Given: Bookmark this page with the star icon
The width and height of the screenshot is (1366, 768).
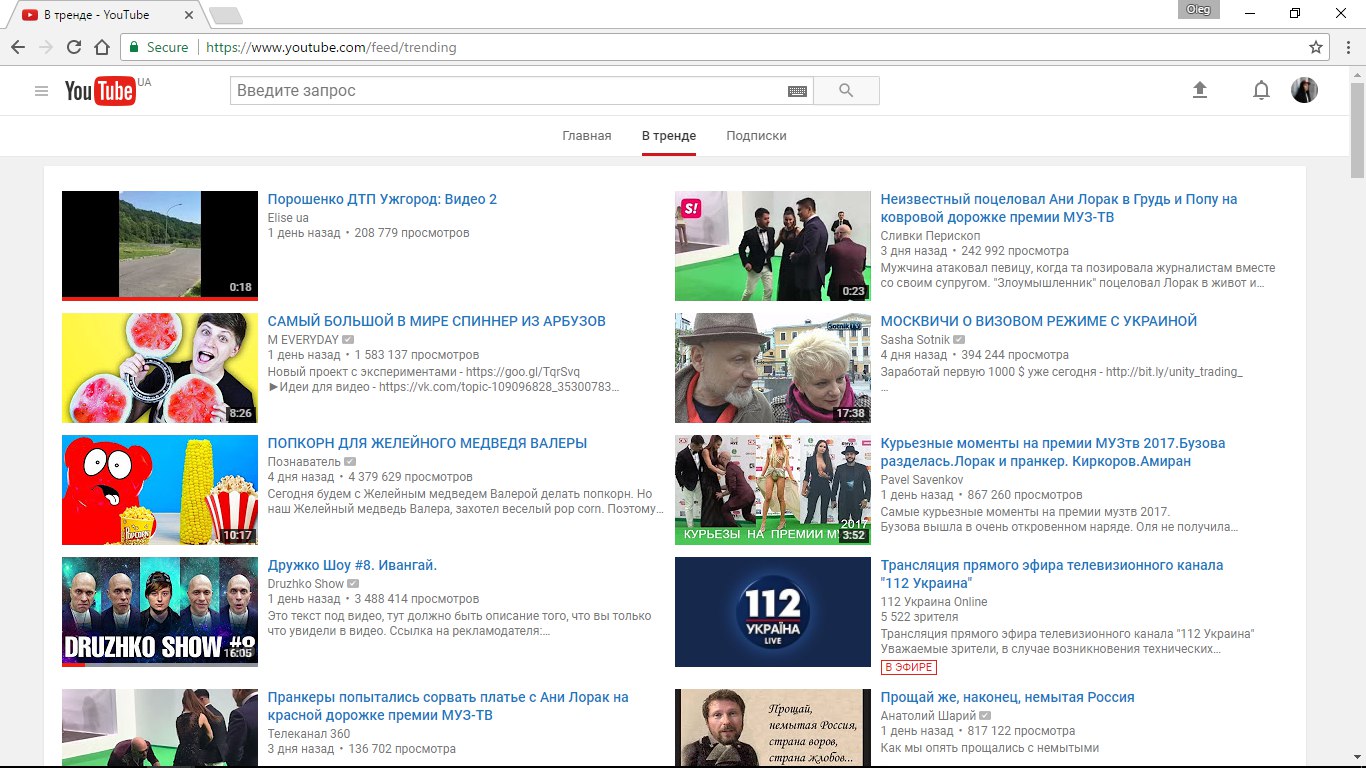Looking at the screenshot, I should pos(1316,47).
